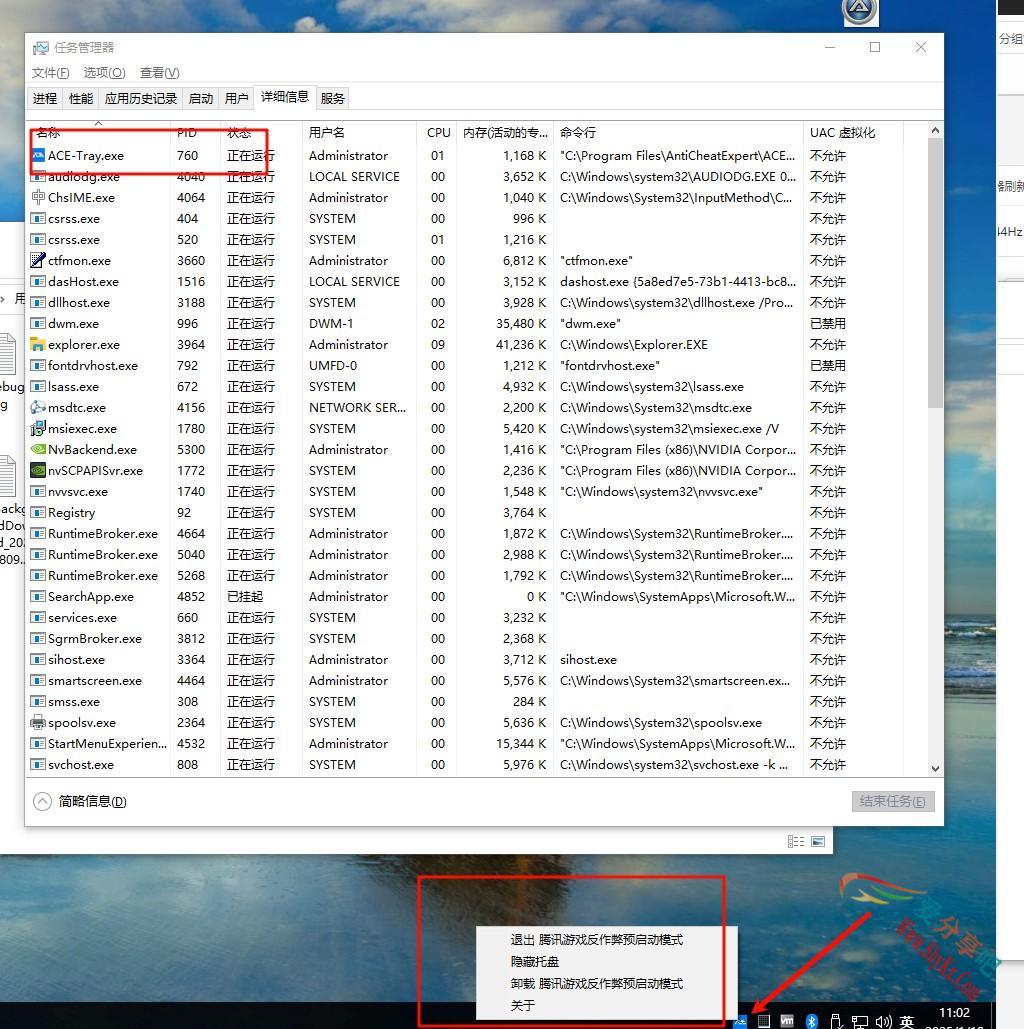Click the 结束任务 button
The width and height of the screenshot is (1024, 1029).
coord(893,801)
